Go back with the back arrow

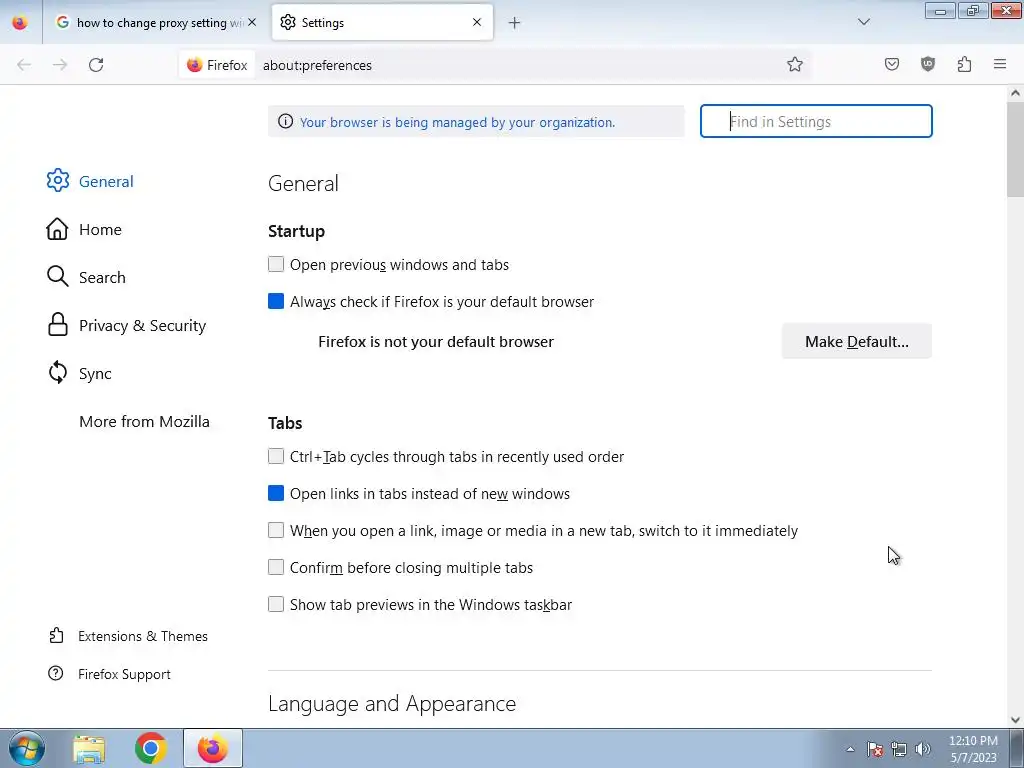(x=24, y=65)
